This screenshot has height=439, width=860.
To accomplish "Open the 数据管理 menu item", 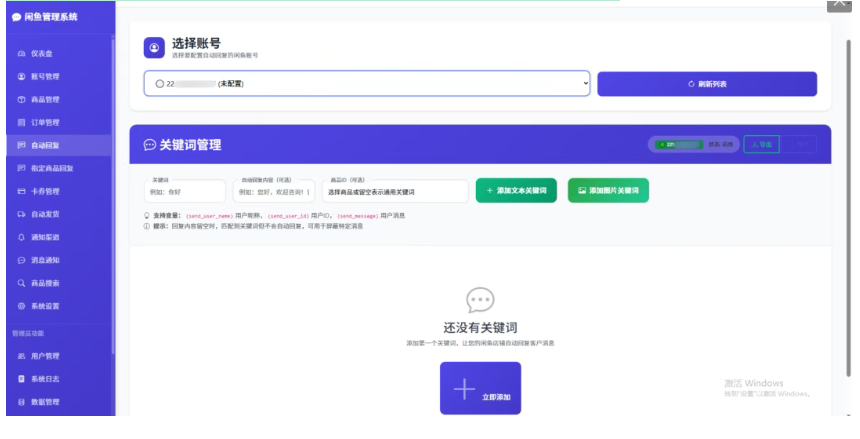I will 59,402.
